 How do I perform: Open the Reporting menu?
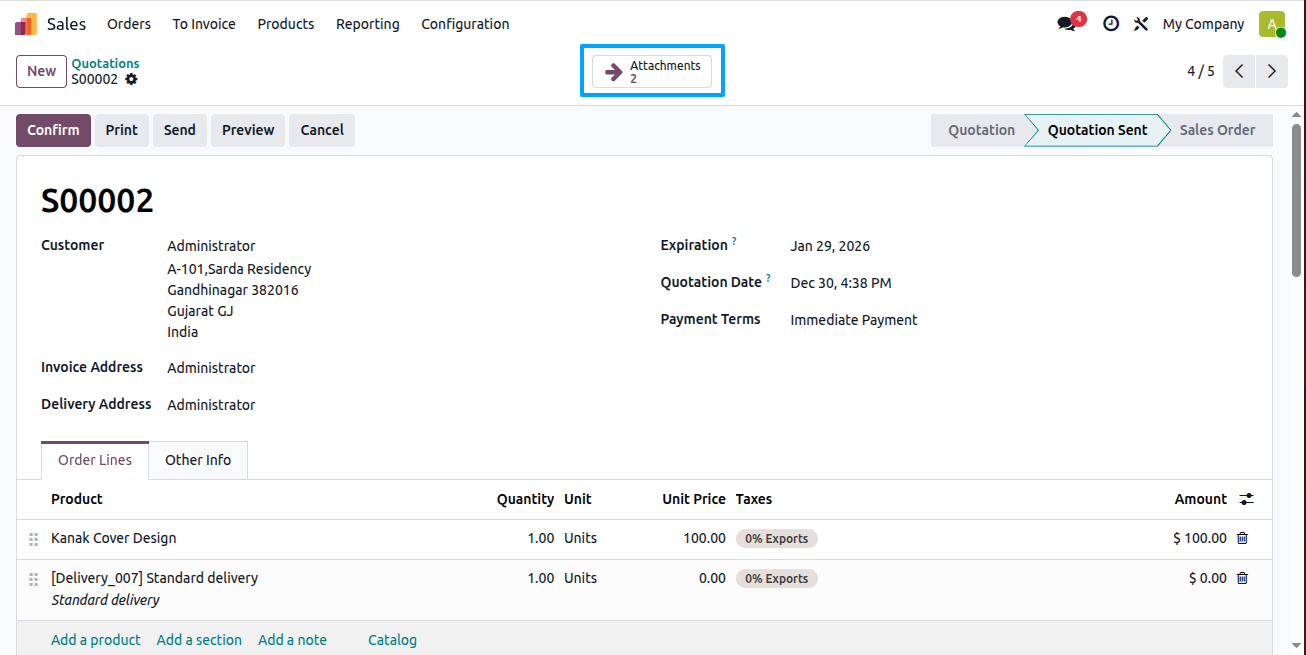pos(368,24)
